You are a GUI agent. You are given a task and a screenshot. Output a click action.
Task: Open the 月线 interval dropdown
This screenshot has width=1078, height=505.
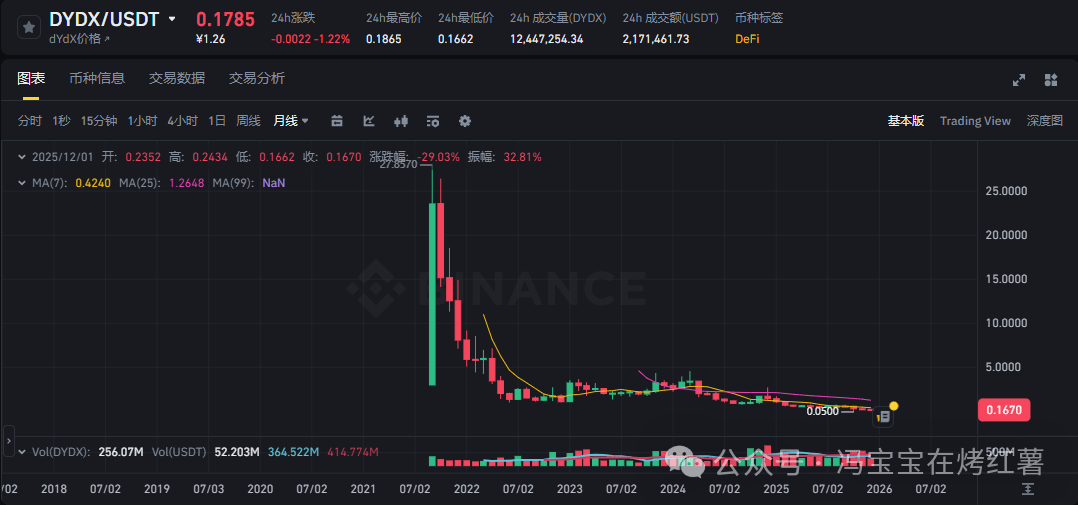tap(291, 121)
